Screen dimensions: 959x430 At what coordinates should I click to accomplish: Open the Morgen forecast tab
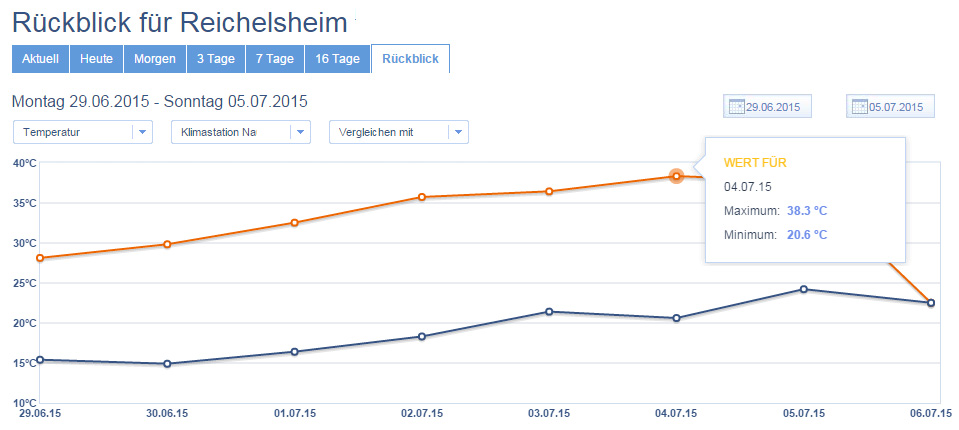tap(155, 59)
